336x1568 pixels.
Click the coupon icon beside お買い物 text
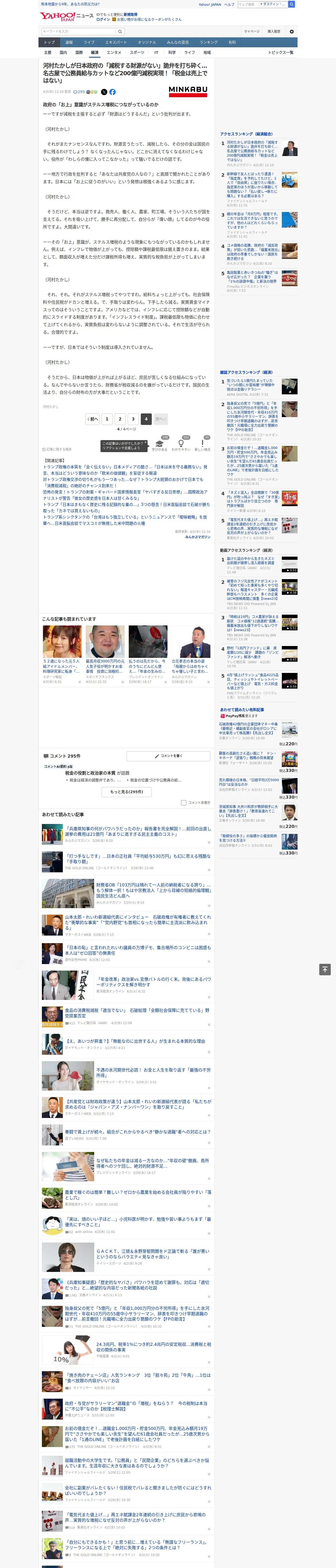115,20
